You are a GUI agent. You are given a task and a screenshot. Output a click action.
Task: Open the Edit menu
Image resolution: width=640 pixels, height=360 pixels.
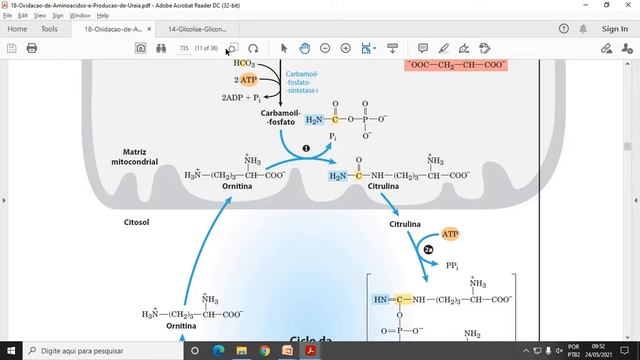pyautogui.click(x=22, y=16)
